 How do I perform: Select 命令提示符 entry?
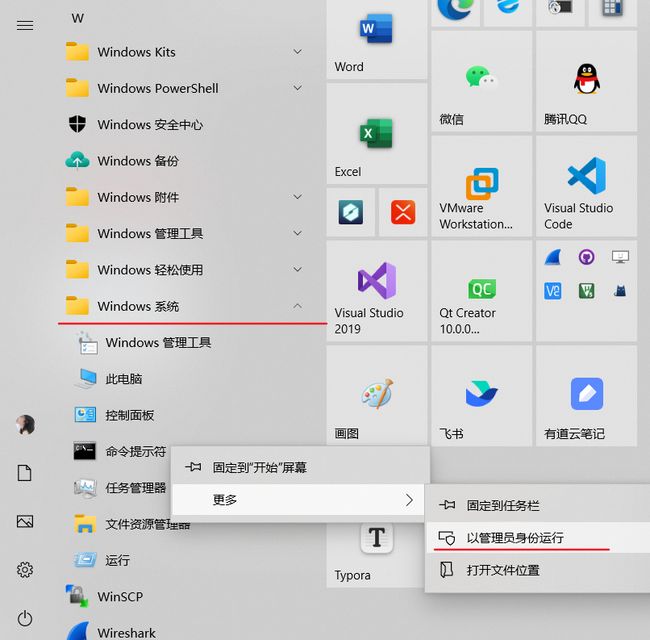(119, 451)
